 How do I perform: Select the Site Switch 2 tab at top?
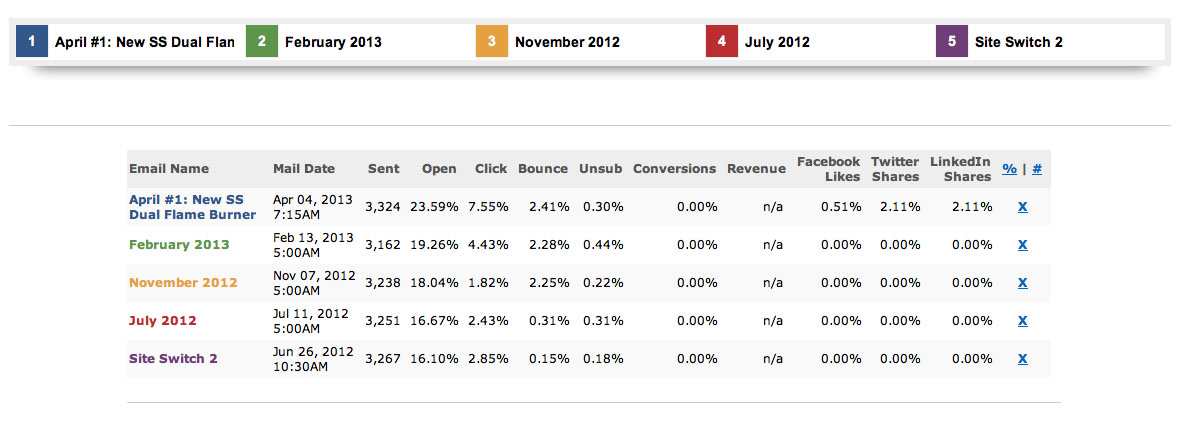[1018, 42]
